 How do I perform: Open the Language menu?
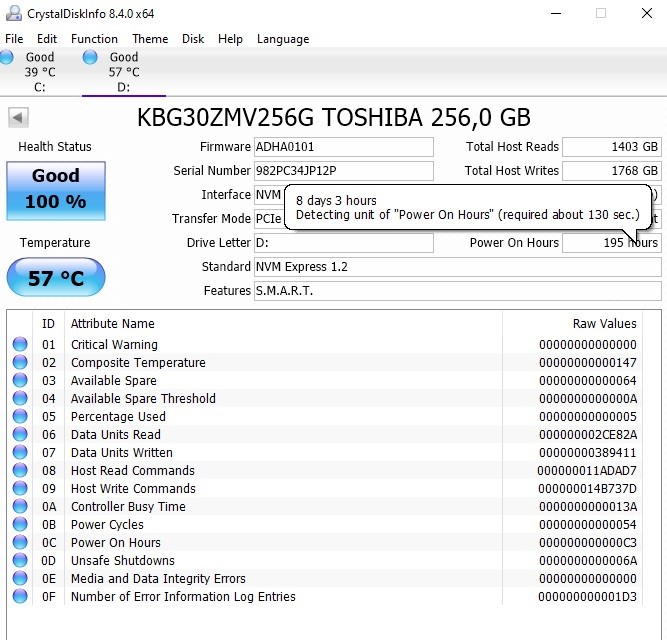(283, 39)
